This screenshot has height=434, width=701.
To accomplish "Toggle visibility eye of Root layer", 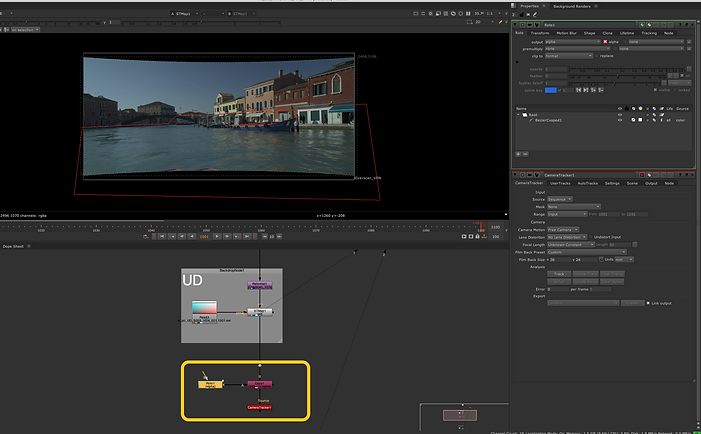I will click(620, 115).
